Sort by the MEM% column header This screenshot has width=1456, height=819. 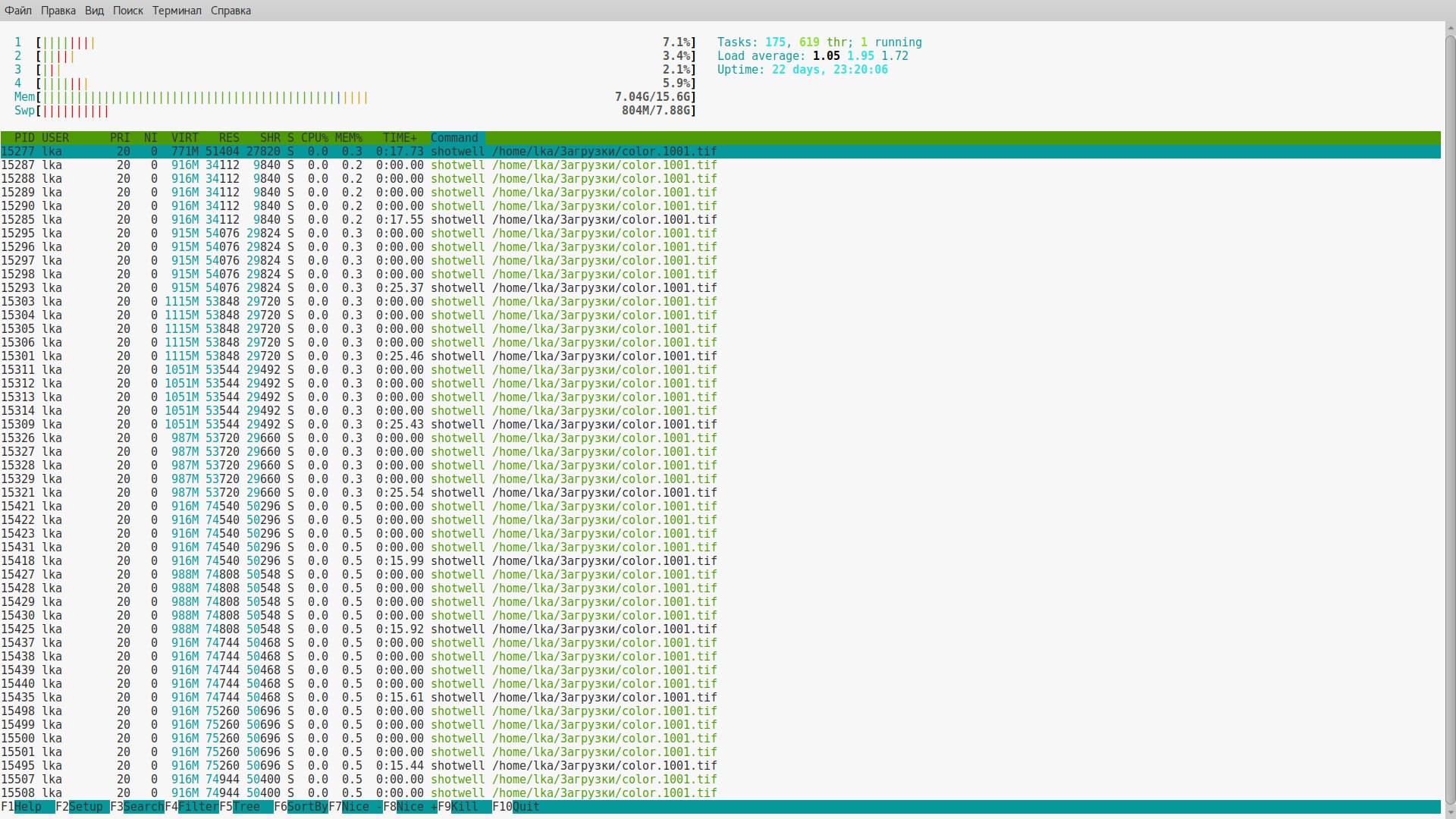349,138
